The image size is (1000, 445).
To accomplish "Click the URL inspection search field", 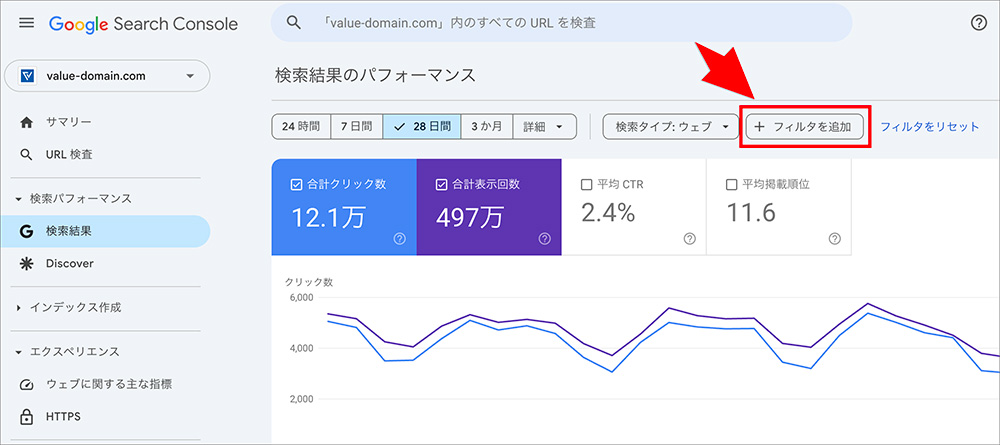I will 560,22.
